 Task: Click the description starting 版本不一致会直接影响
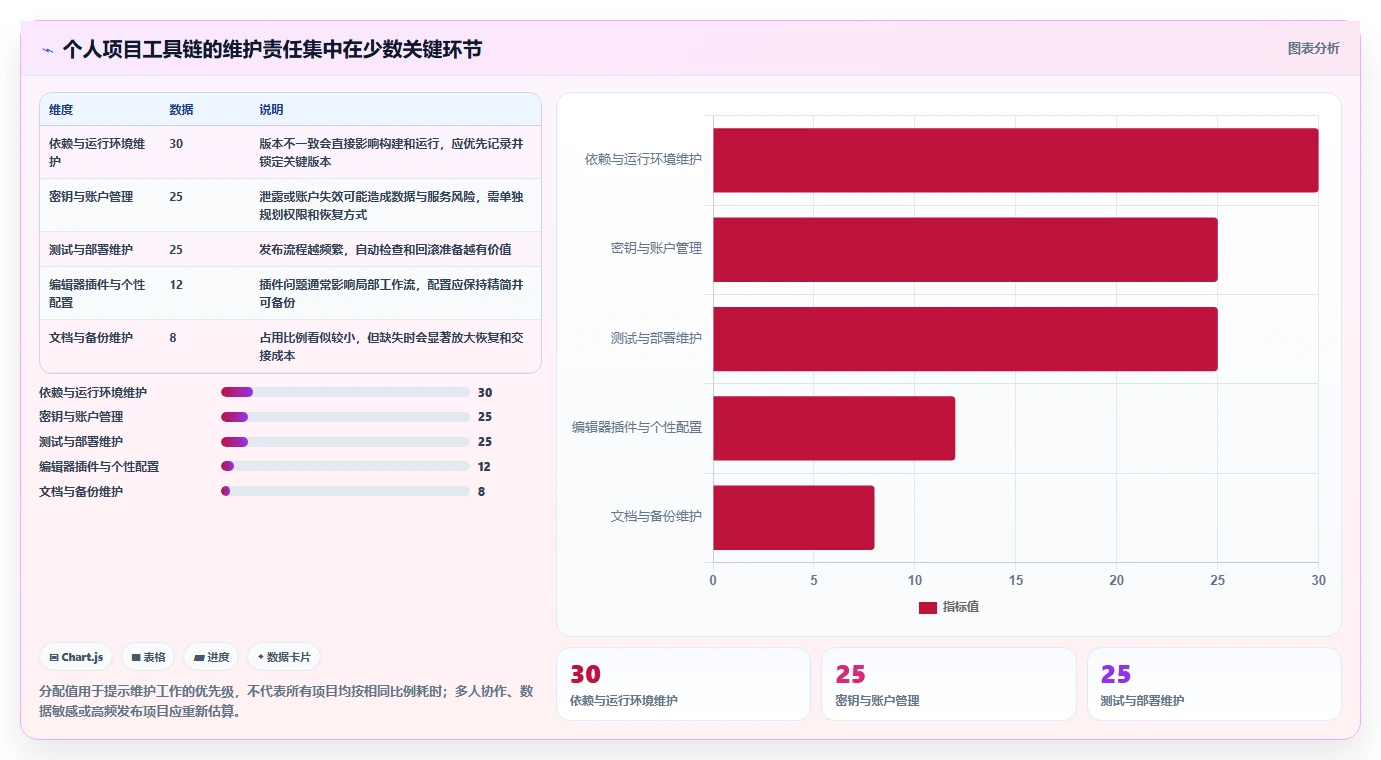pyautogui.click(x=391, y=152)
